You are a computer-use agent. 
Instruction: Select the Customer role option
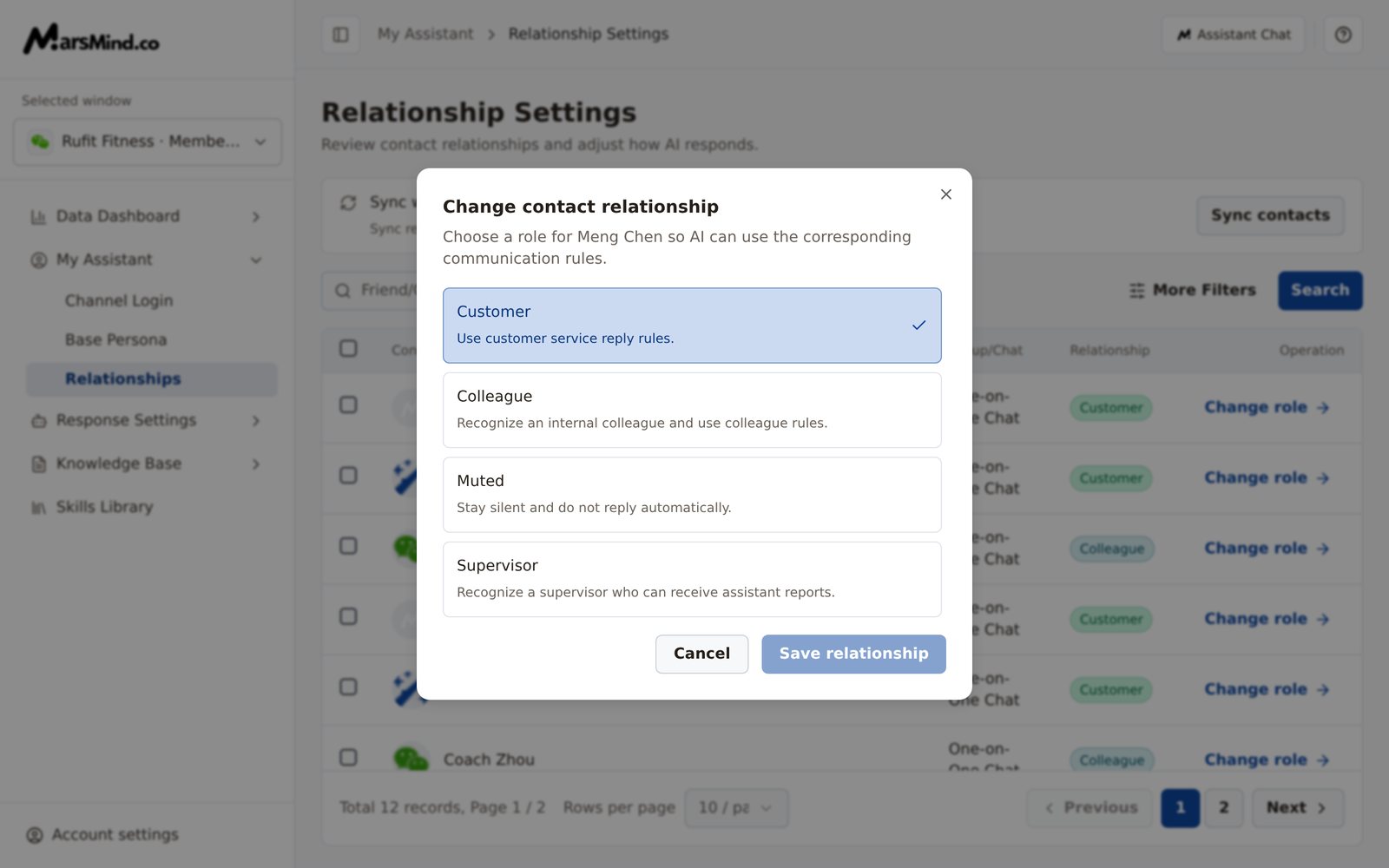(x=692, y=325)
